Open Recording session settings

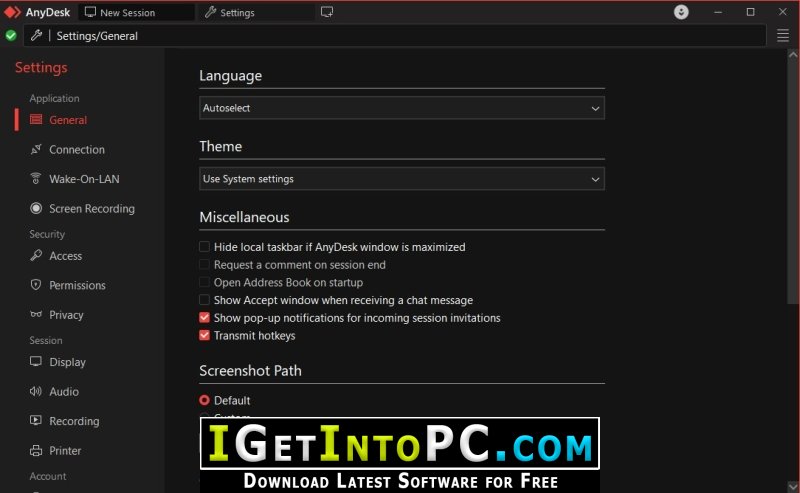74,421
